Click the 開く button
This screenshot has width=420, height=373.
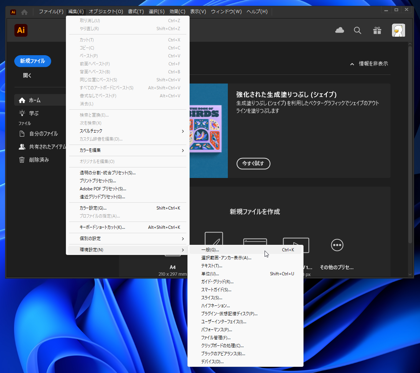coord(27,76)
